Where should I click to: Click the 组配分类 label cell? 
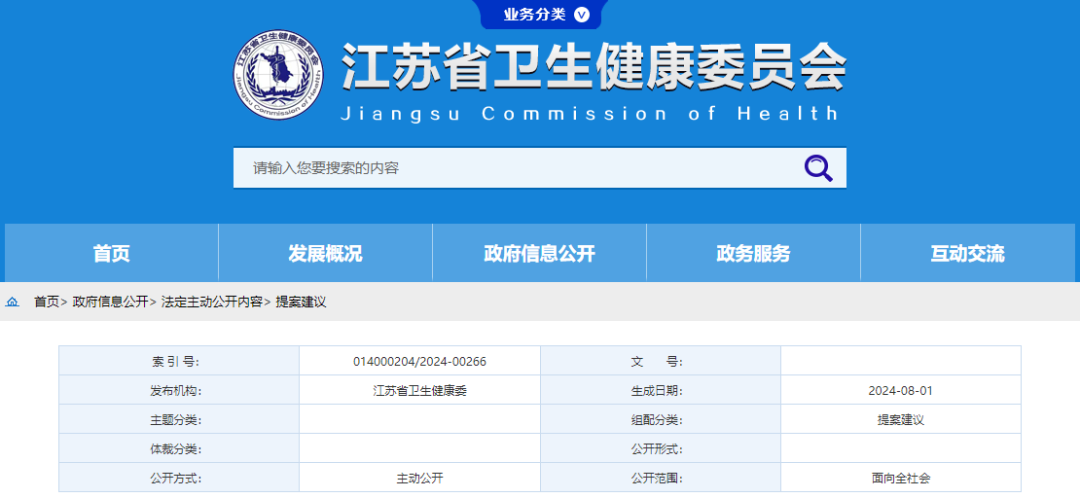[660, 419]
